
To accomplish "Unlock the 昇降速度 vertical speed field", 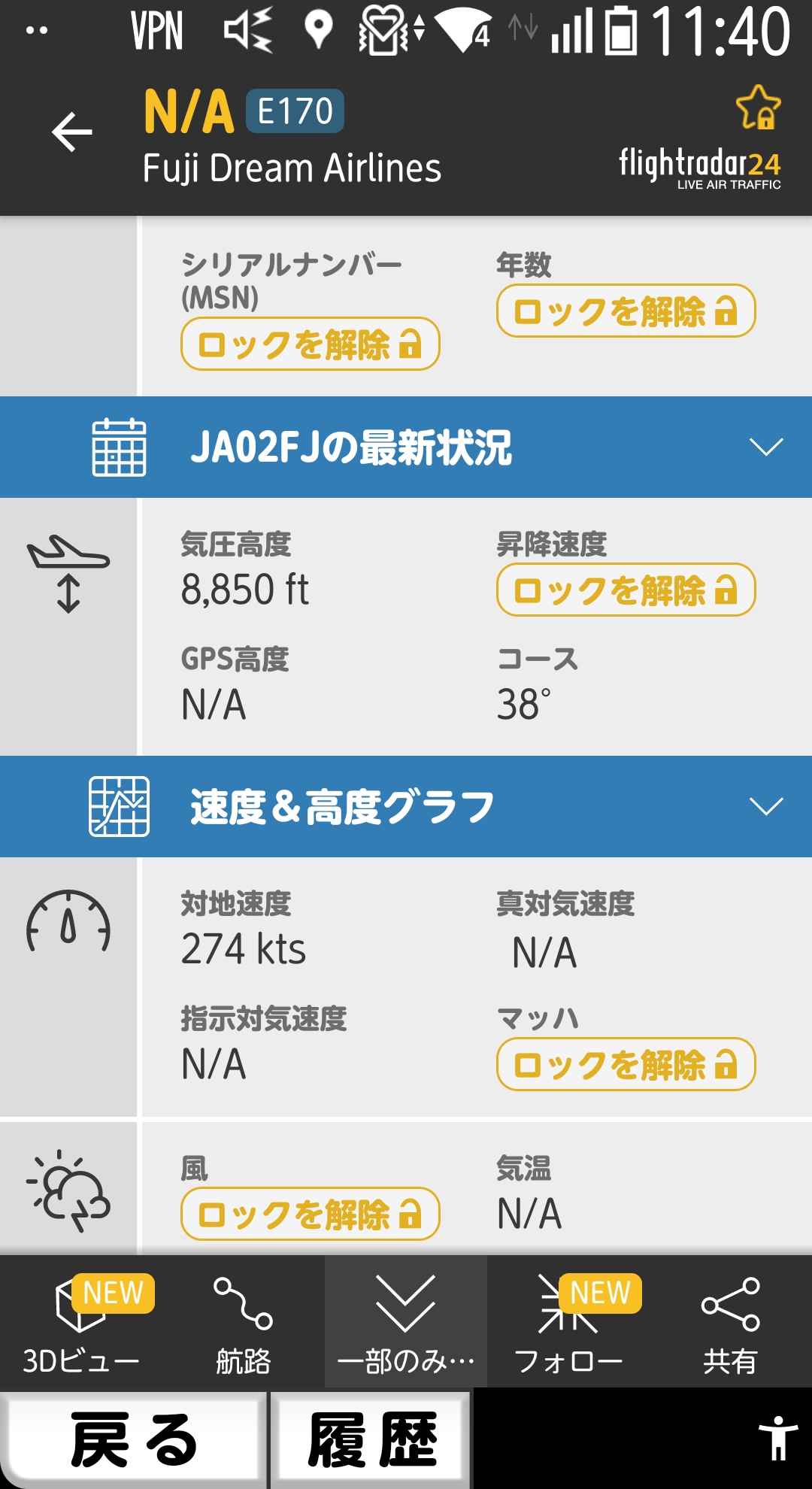I will (626, 590).
